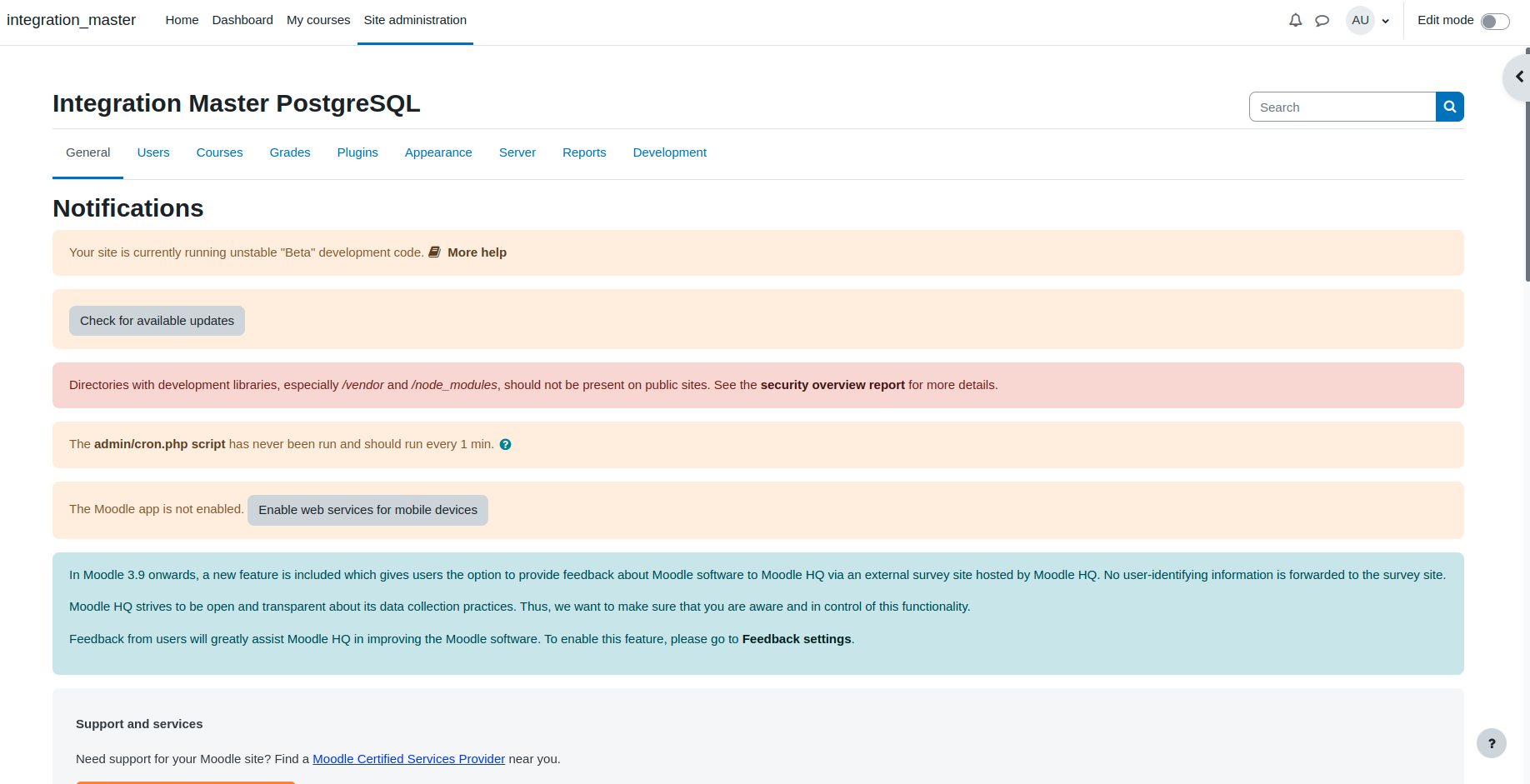
Task: Select Site administration in top navigation
Action: (x=415, y=20)
